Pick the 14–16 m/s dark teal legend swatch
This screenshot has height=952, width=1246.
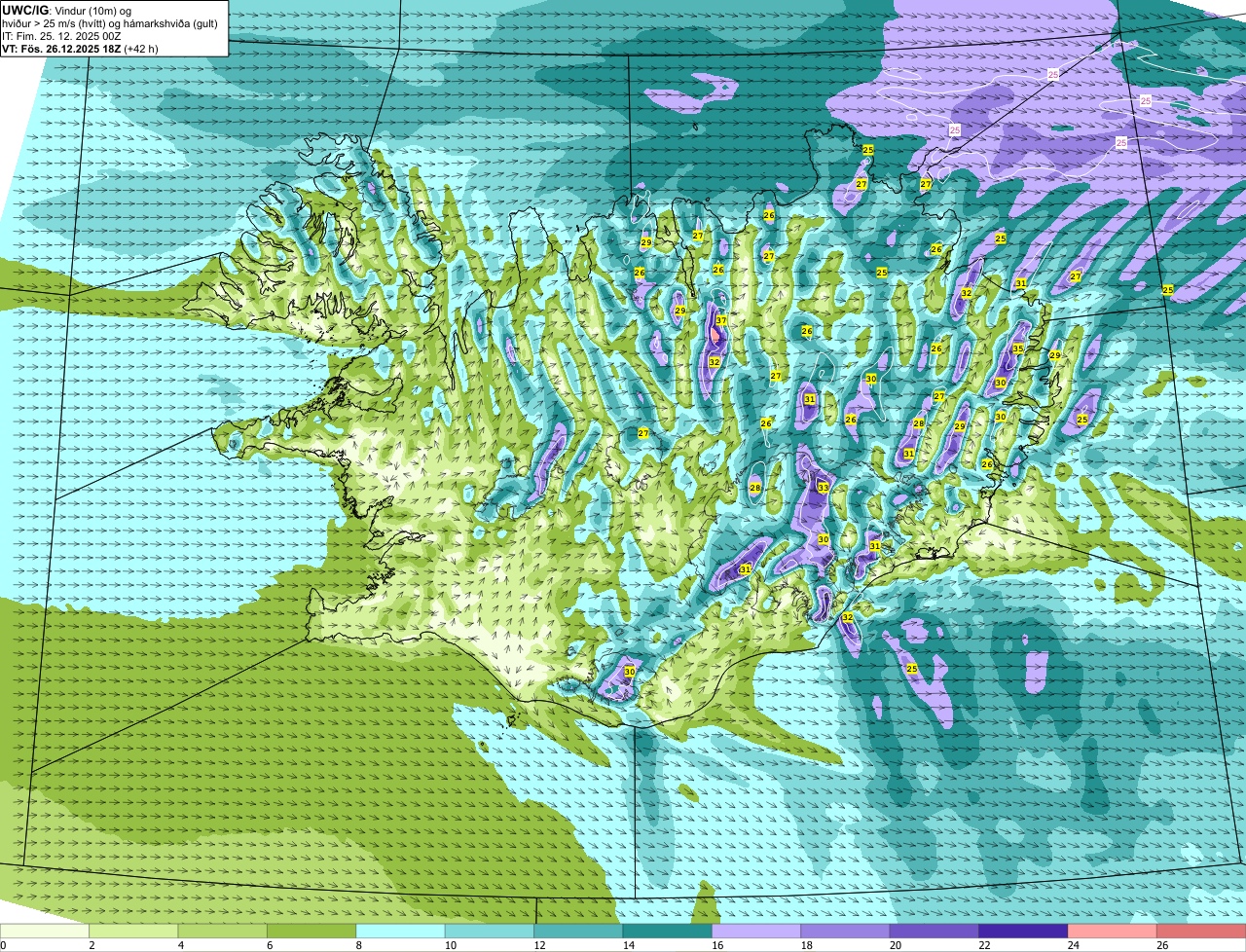pos(668,931)
